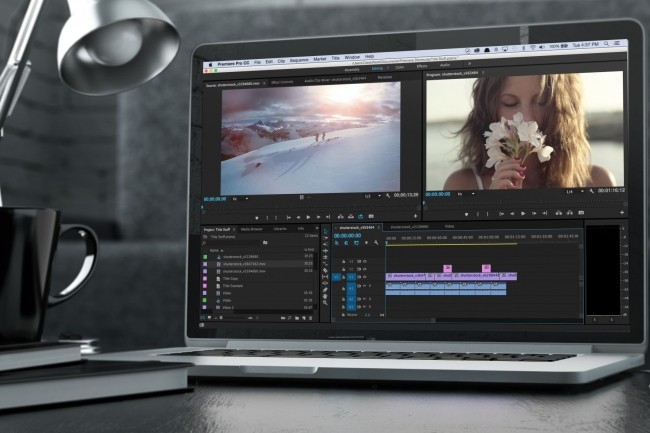The height and width of the screenshot is (433, 650).
Task: Toggle V3 track output eye
Action: click(x=365, y=261)
